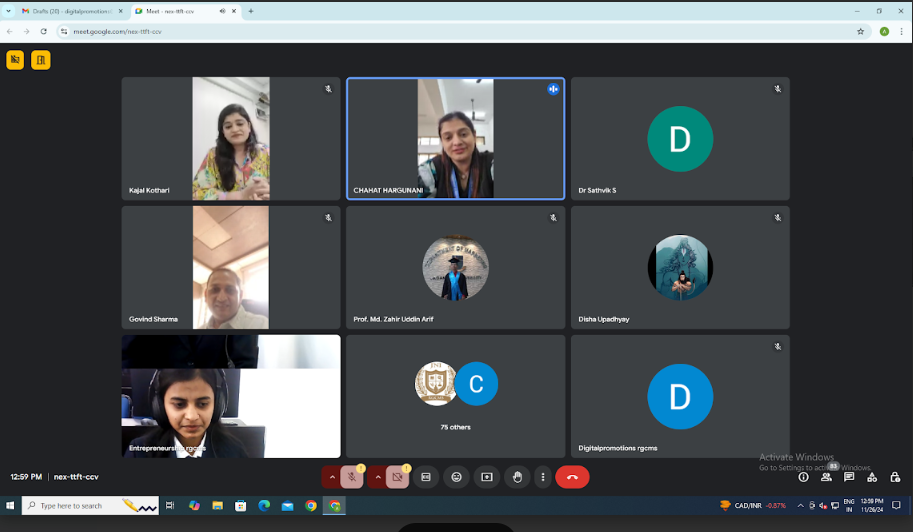This screenshot has width=913, height=532.
Task: Expand video settings arrow beside camera
Action: tap(376, 477)
